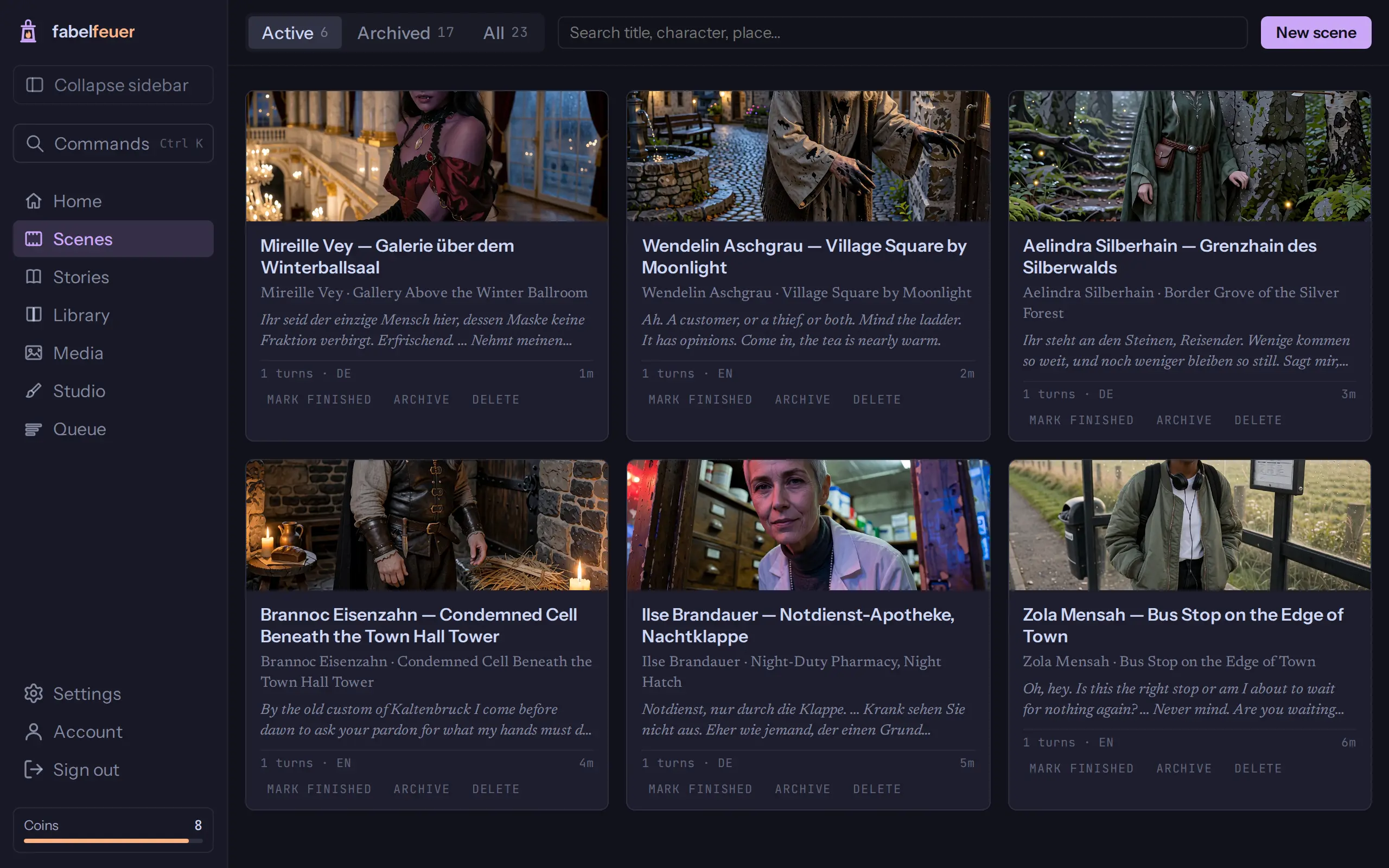
Task: Open the Aelindra Silberhain forest thumbnail
Action: [x=1190, y=156]
